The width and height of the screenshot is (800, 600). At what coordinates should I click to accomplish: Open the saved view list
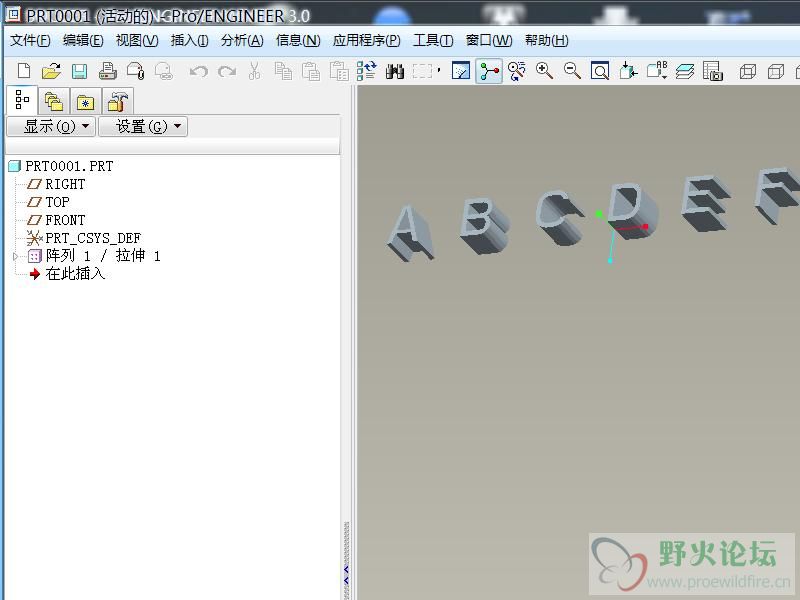pos(657,71)
